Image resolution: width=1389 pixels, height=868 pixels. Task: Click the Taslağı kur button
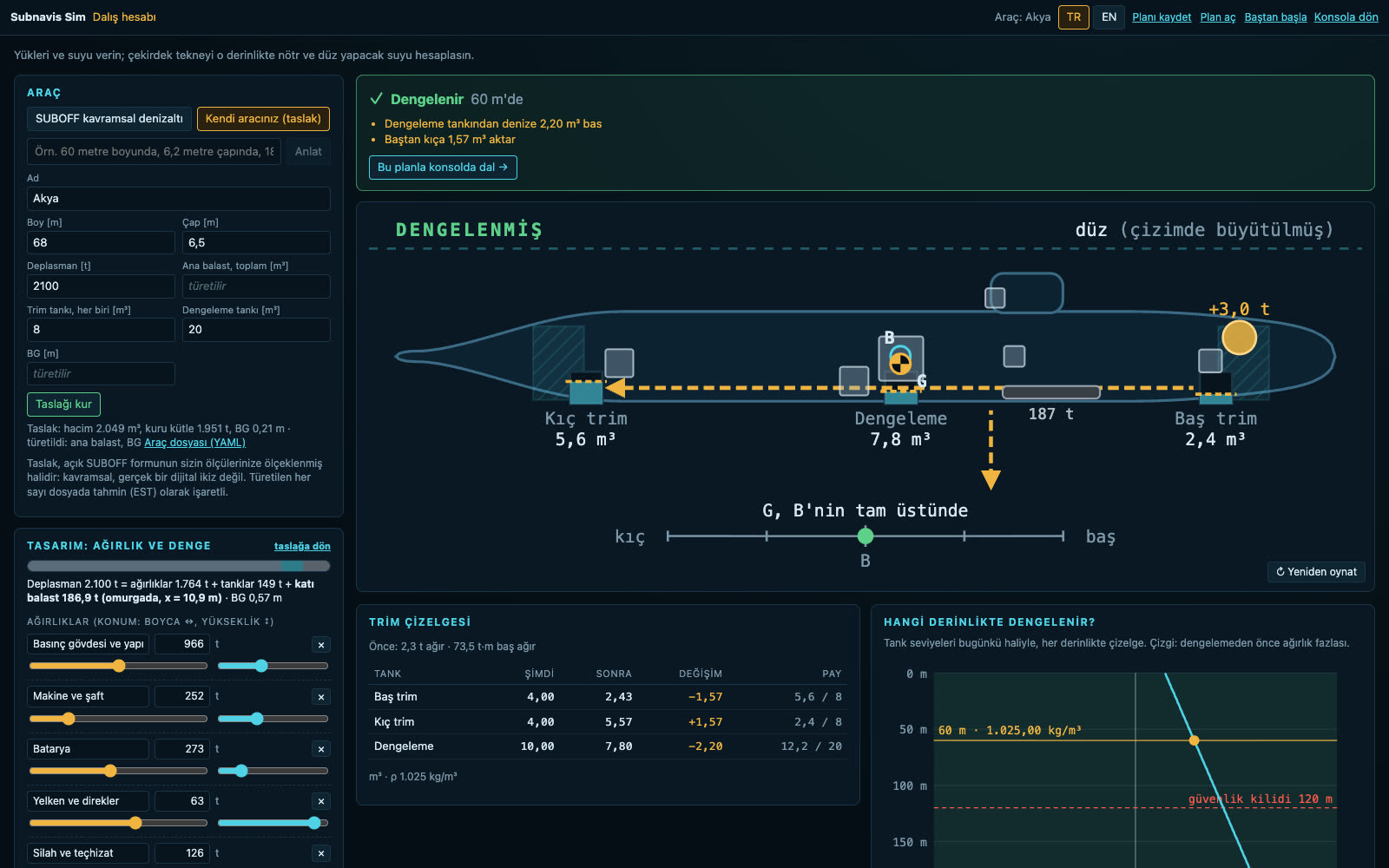pyautogui.click(x=63, y=404)
